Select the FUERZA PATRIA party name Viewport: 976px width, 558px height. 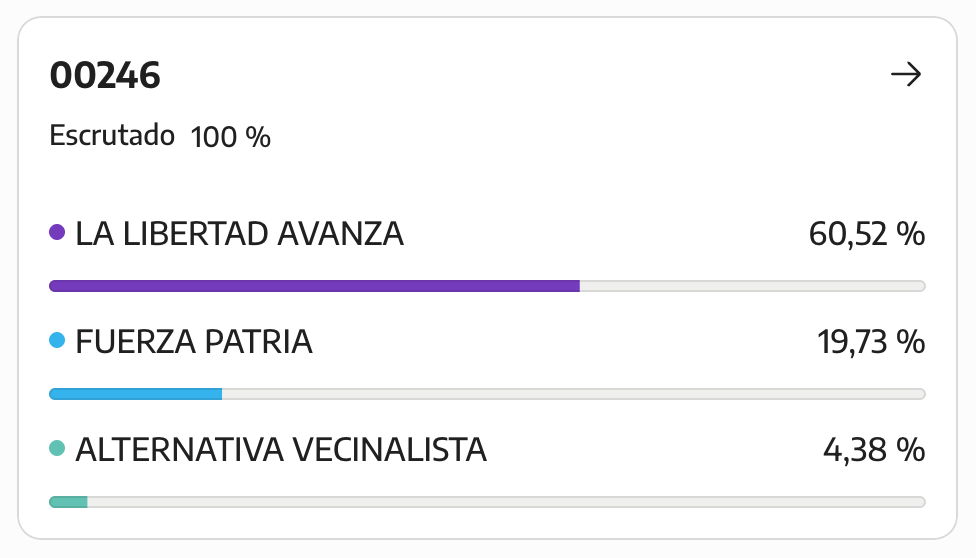(x=194, y=342)
